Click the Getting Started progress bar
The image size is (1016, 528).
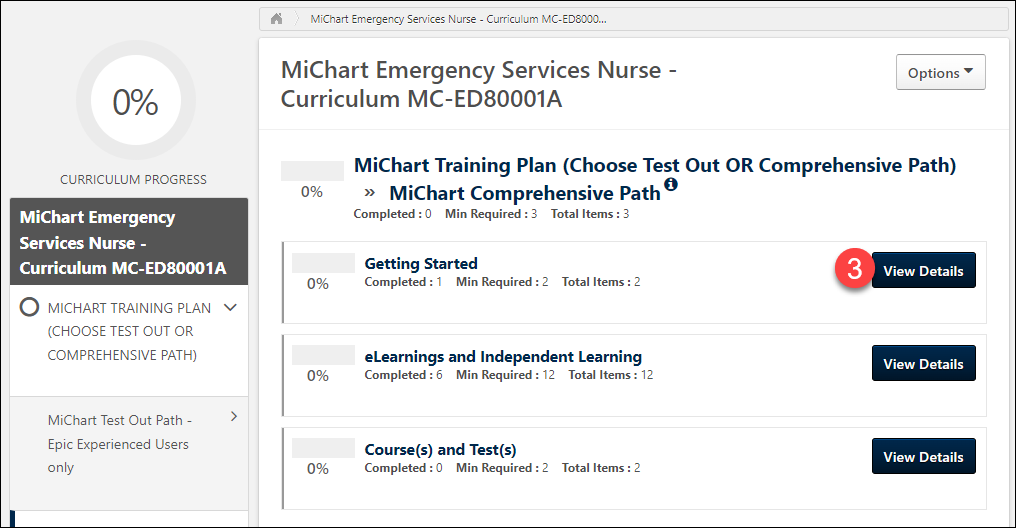click(x=323, y=263)
